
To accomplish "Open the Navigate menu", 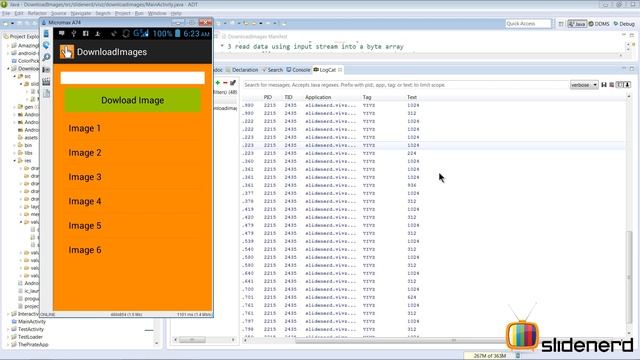I will pyautogui.click(x=81, y=13).
